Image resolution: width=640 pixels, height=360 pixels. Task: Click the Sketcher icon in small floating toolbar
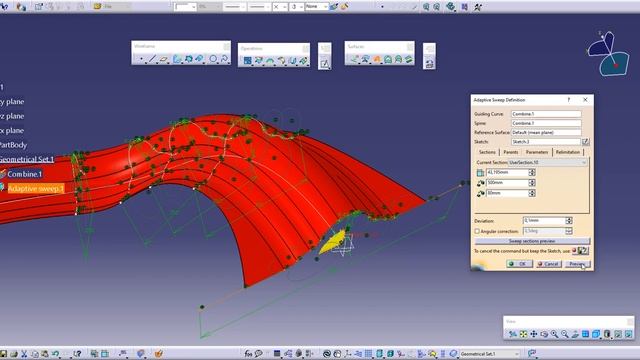[324, 63]
